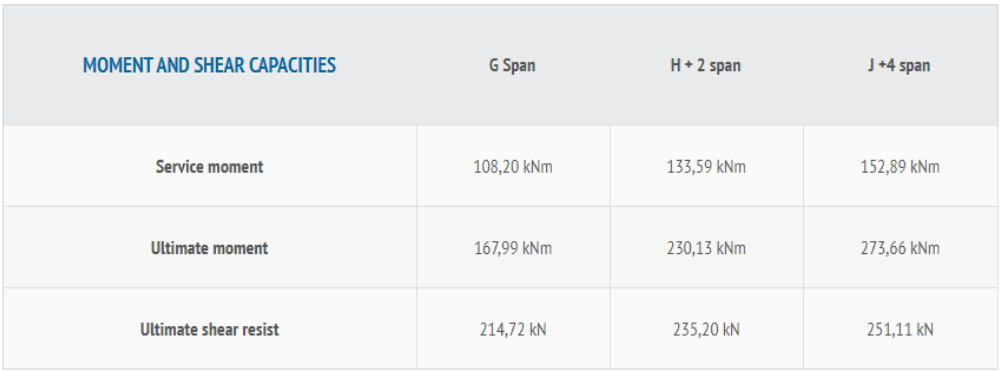Click the Service moment row label
The image size is (1000, 371).
209,167
